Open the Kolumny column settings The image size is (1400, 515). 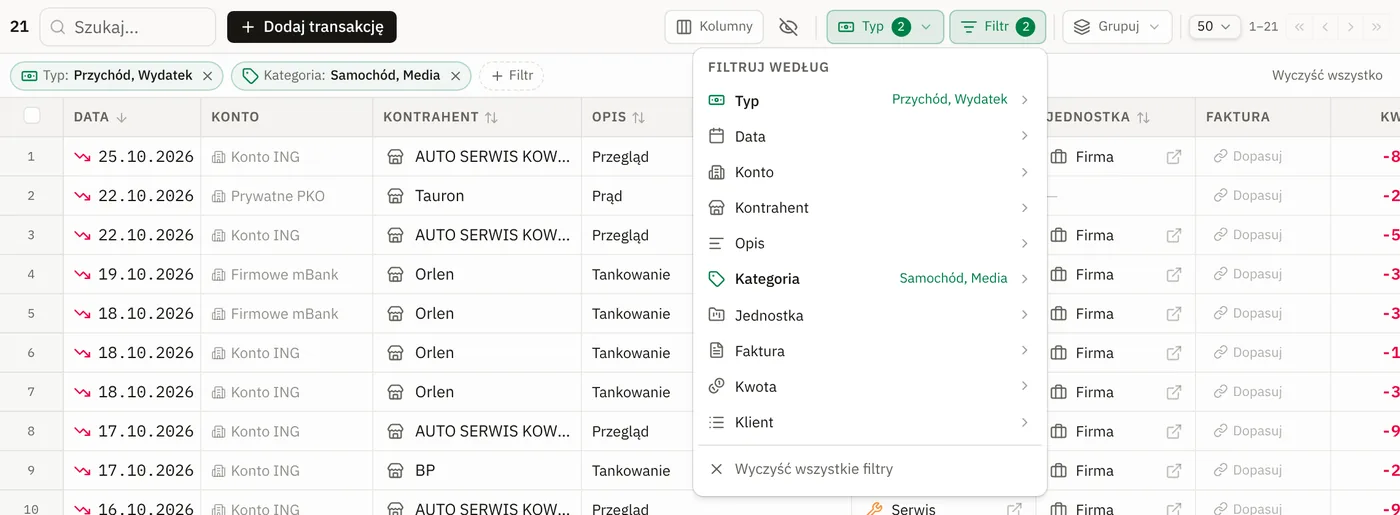tap(714, 27)
